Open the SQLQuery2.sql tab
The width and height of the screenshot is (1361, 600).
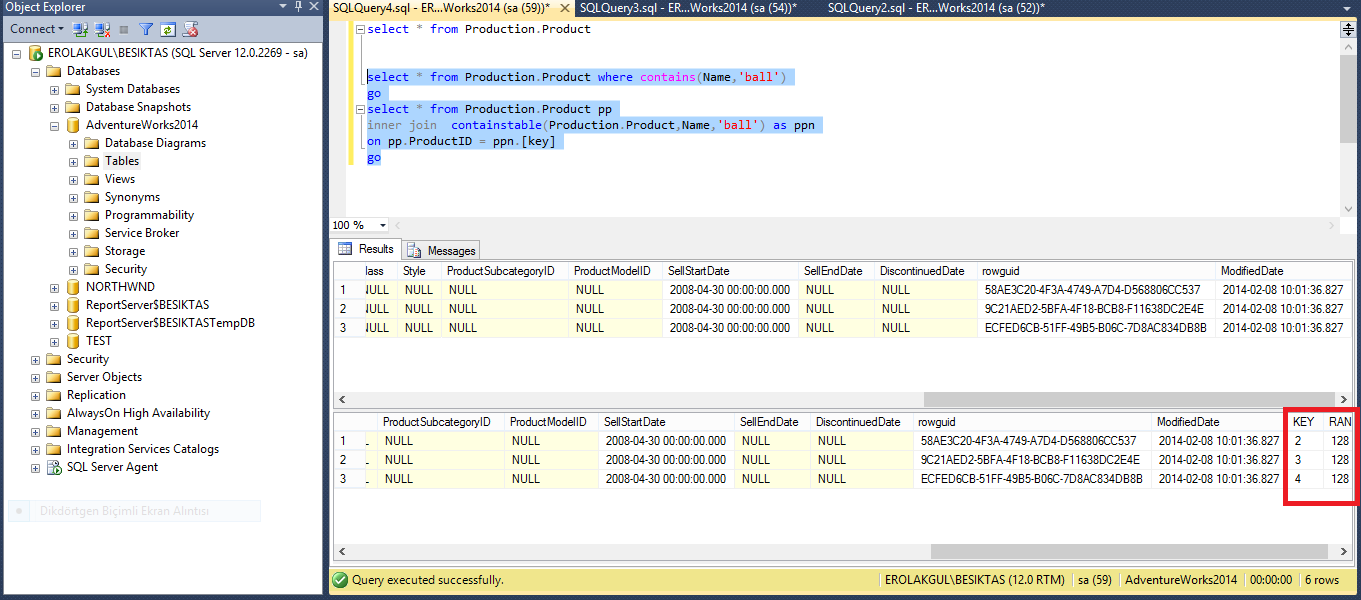tap(936, 8)
